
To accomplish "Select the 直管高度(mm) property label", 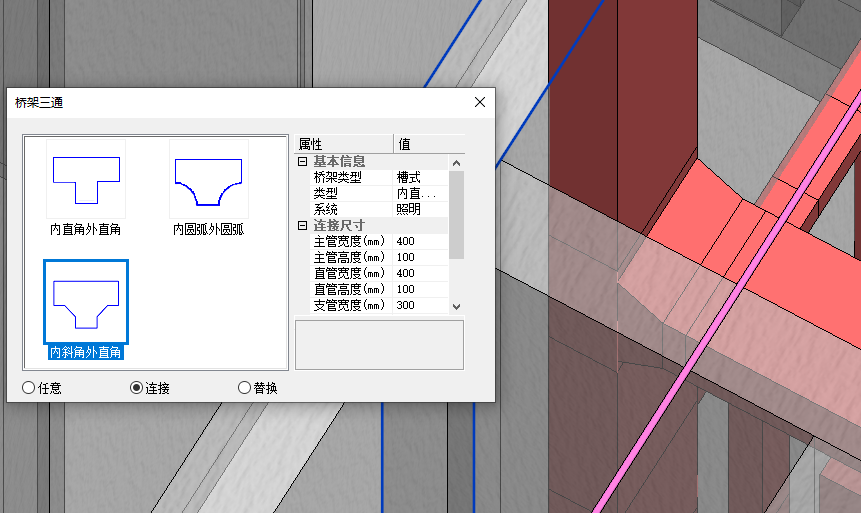I will pos(349,289).
